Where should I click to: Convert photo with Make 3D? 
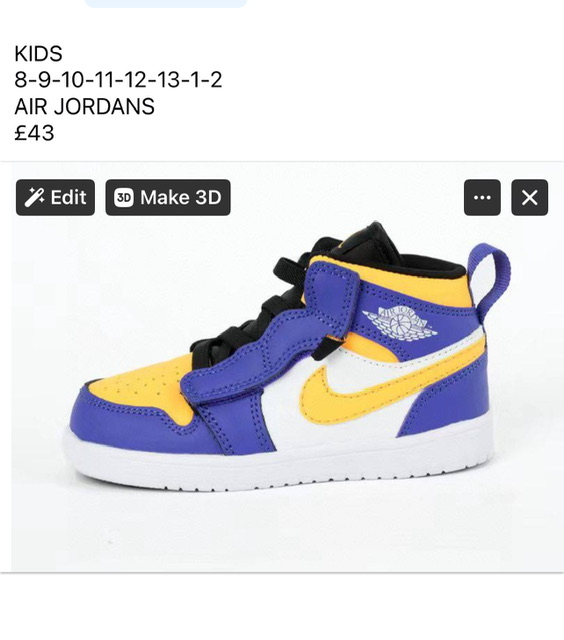point(168,198)
